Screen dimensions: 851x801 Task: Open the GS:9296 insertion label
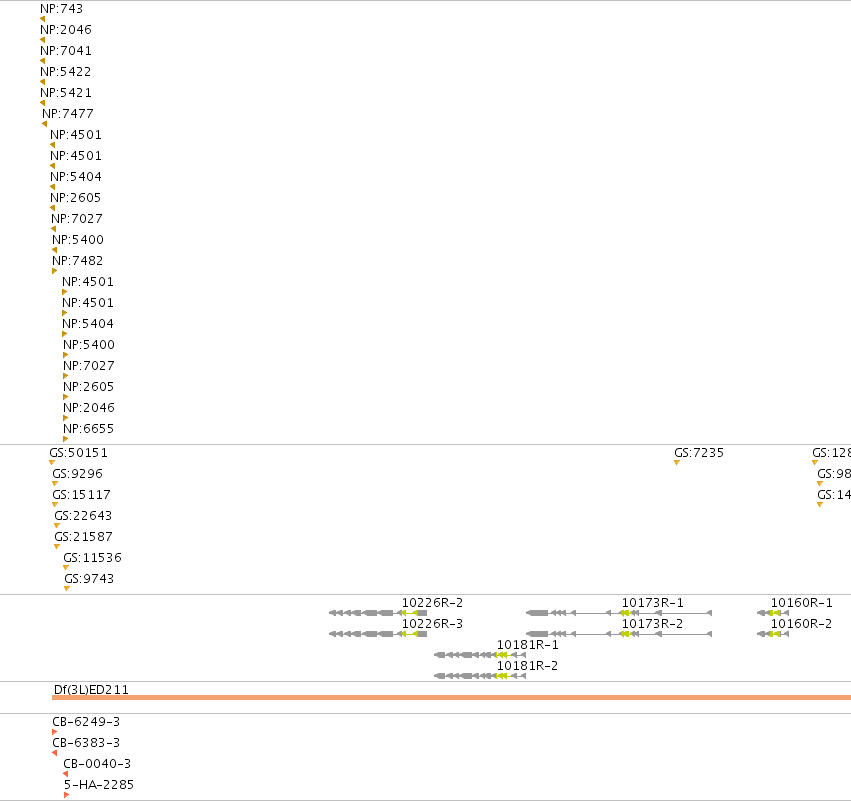point(78,474)
